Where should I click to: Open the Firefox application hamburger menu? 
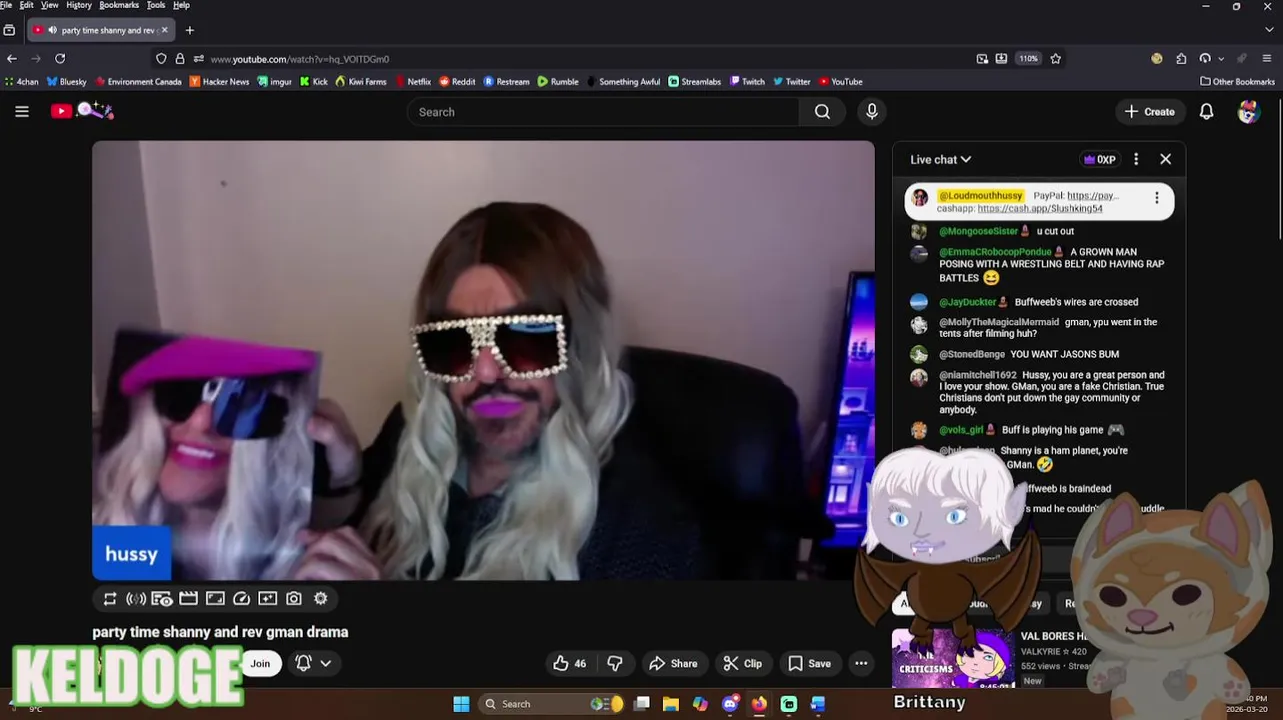tap(1267, 59)
